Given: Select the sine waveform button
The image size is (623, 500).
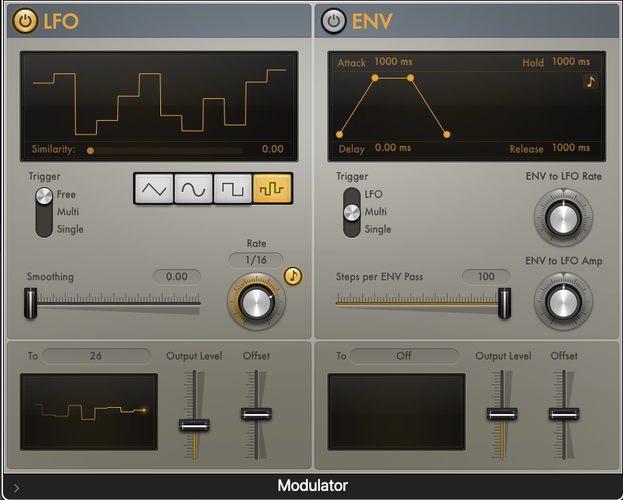Looking at the screenshot, I should tap(193, 189).
